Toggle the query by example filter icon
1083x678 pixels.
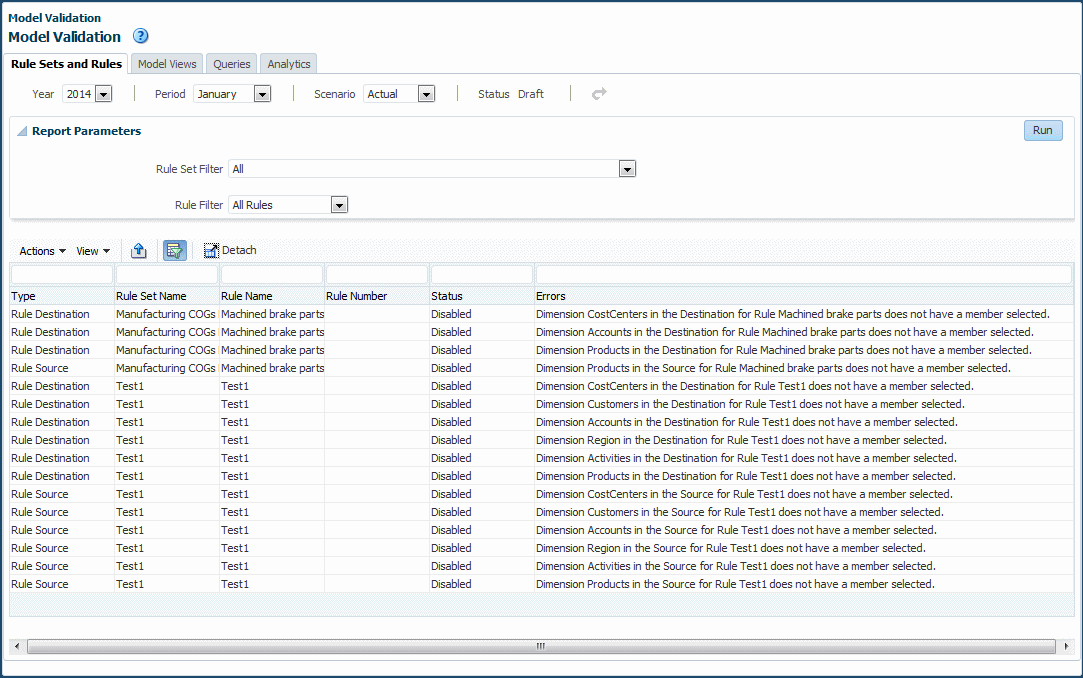[175, 251]
